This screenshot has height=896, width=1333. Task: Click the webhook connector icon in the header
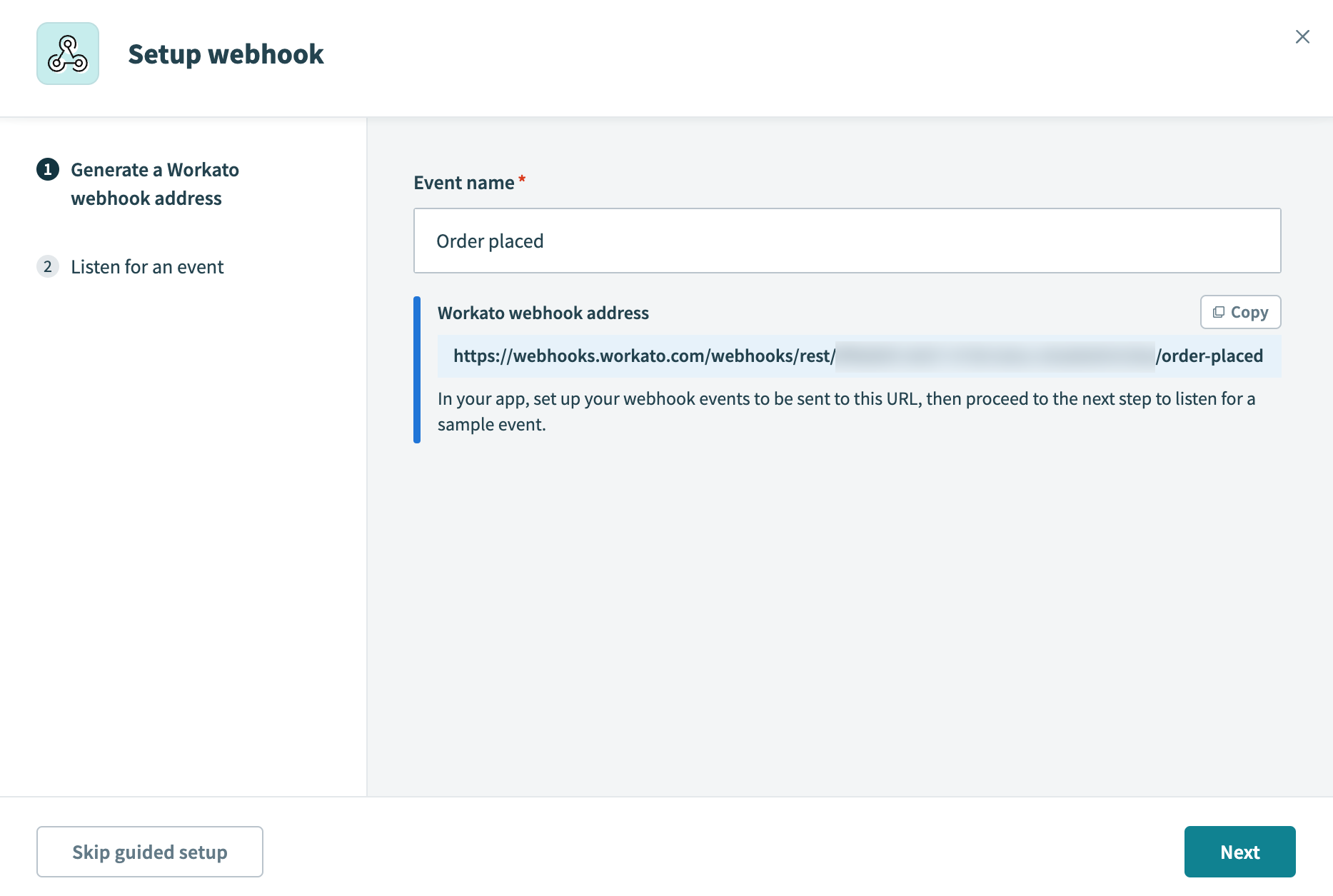point(67,53)
